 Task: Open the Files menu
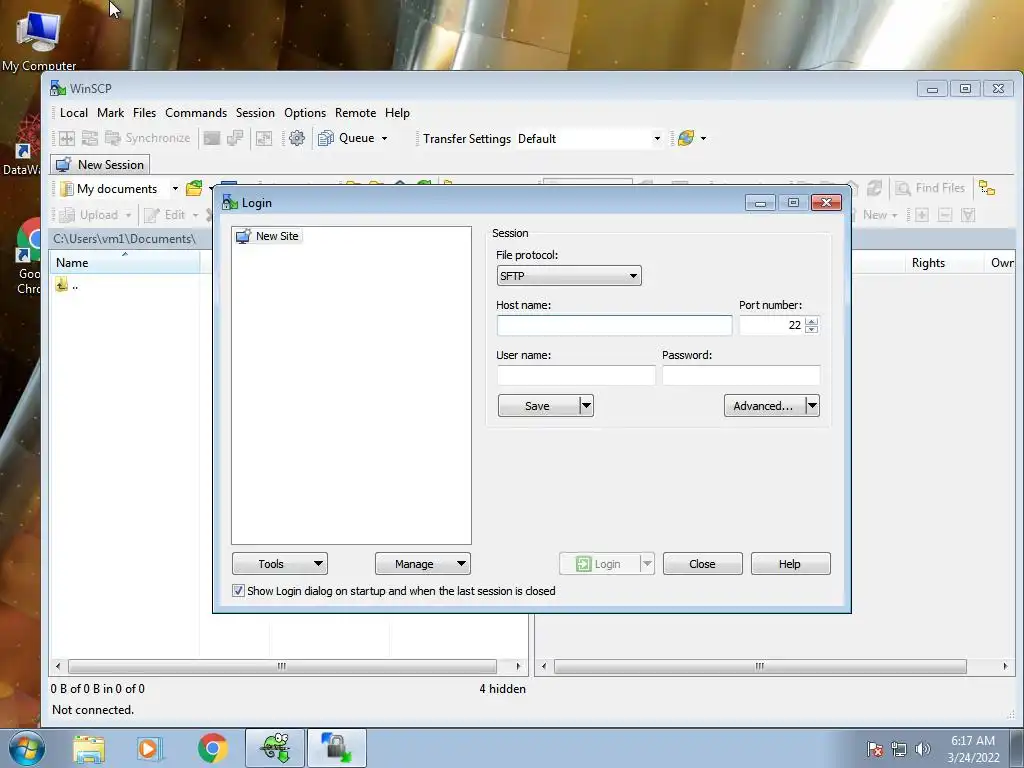pyautogui.click(x=144, y=113)
